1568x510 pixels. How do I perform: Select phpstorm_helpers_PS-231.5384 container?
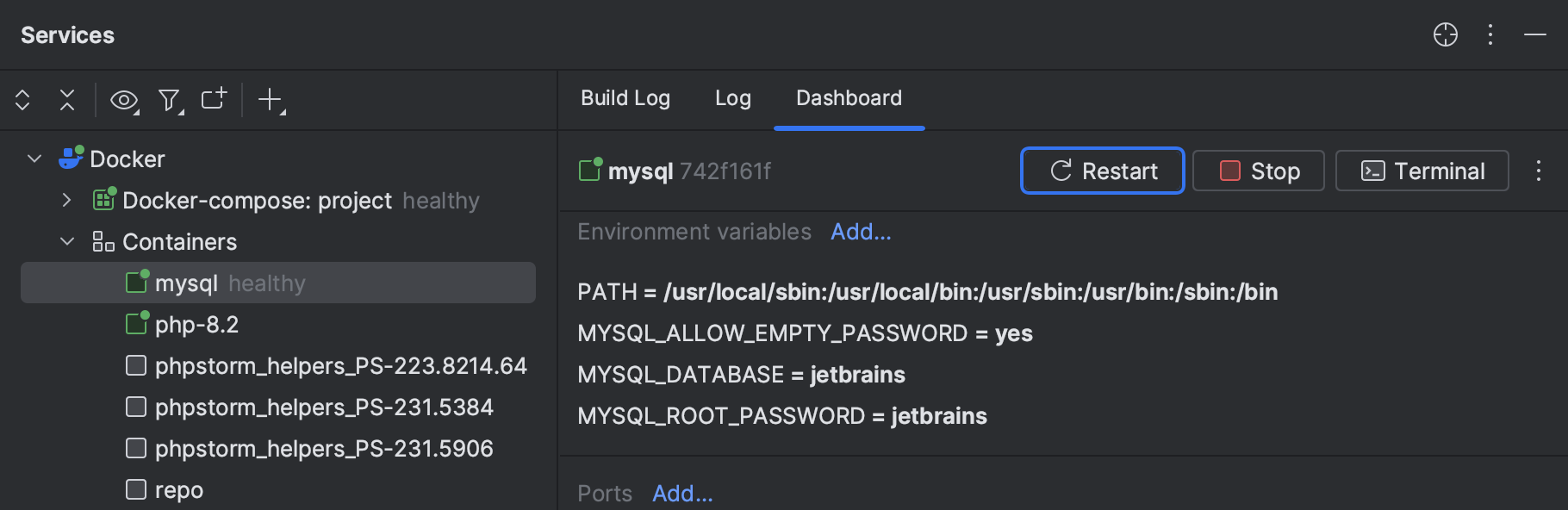coord(324,407)
